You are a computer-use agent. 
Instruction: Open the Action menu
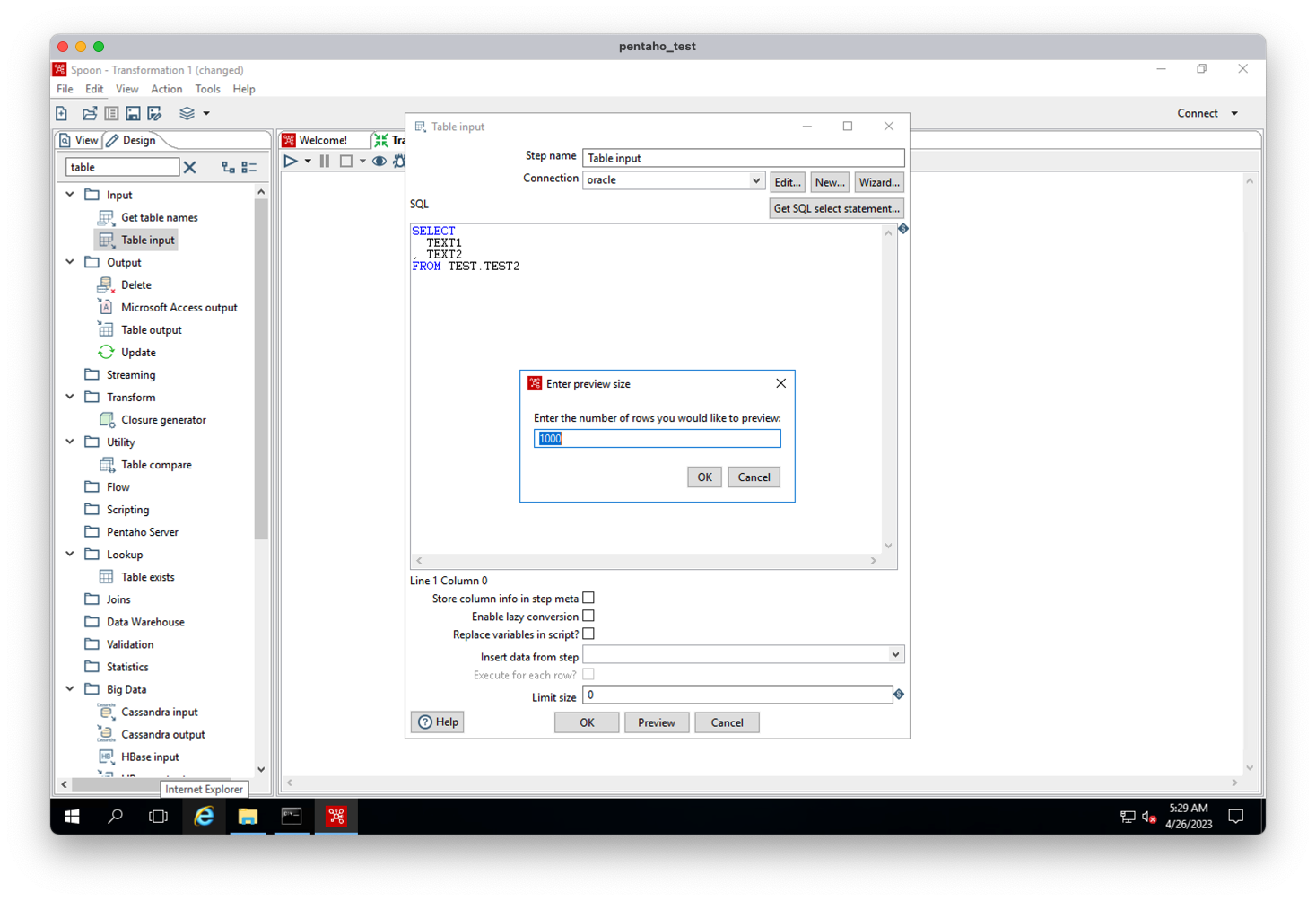(x=166, y=89)
